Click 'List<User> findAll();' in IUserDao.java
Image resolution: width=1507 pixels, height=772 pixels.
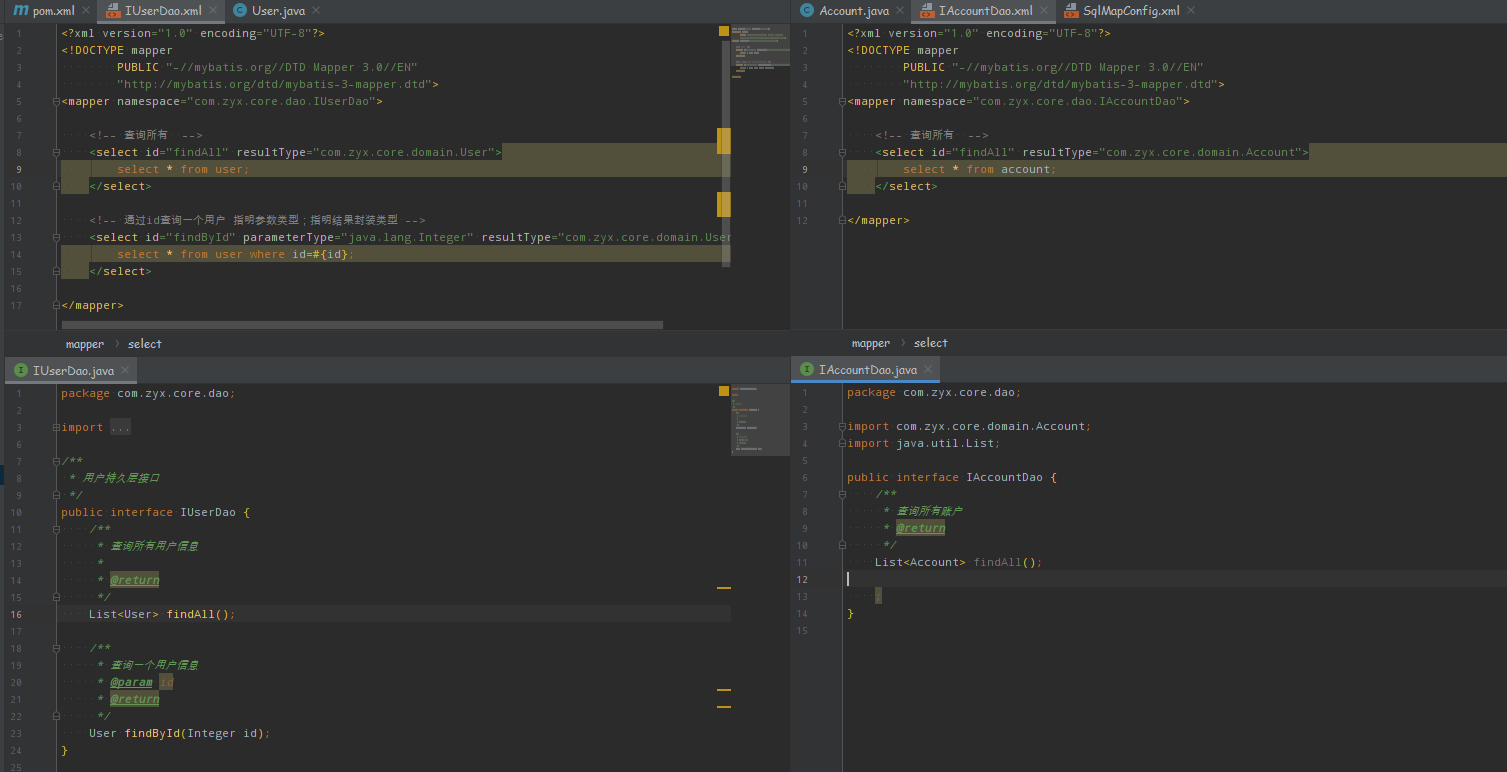tap(162, 614)
